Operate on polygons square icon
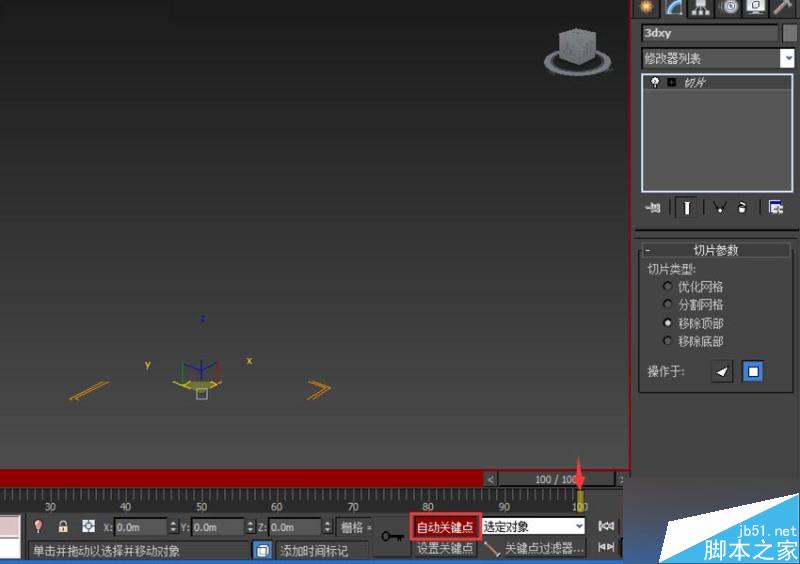This screenshot has width=800, height=564. tap(753, 371)
